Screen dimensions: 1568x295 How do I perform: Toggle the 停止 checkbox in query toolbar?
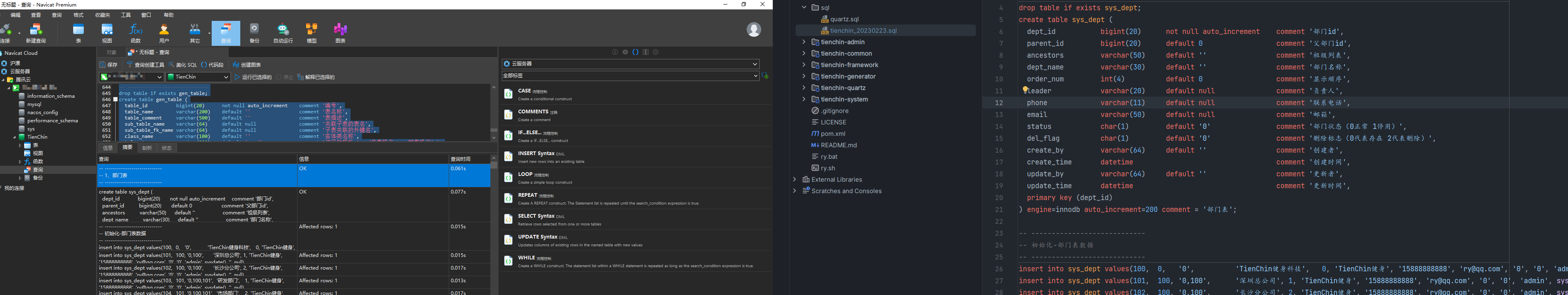279,77
